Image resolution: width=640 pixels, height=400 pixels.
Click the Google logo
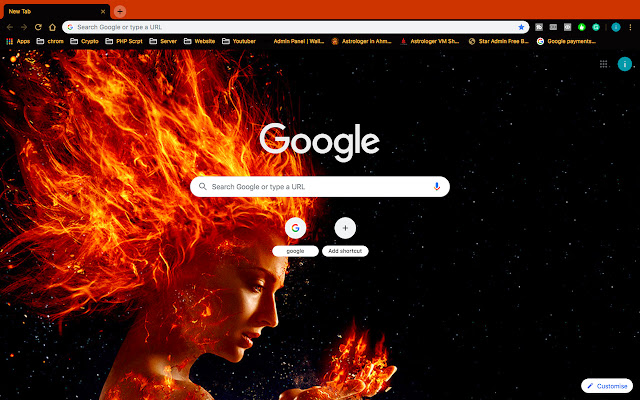320,142
